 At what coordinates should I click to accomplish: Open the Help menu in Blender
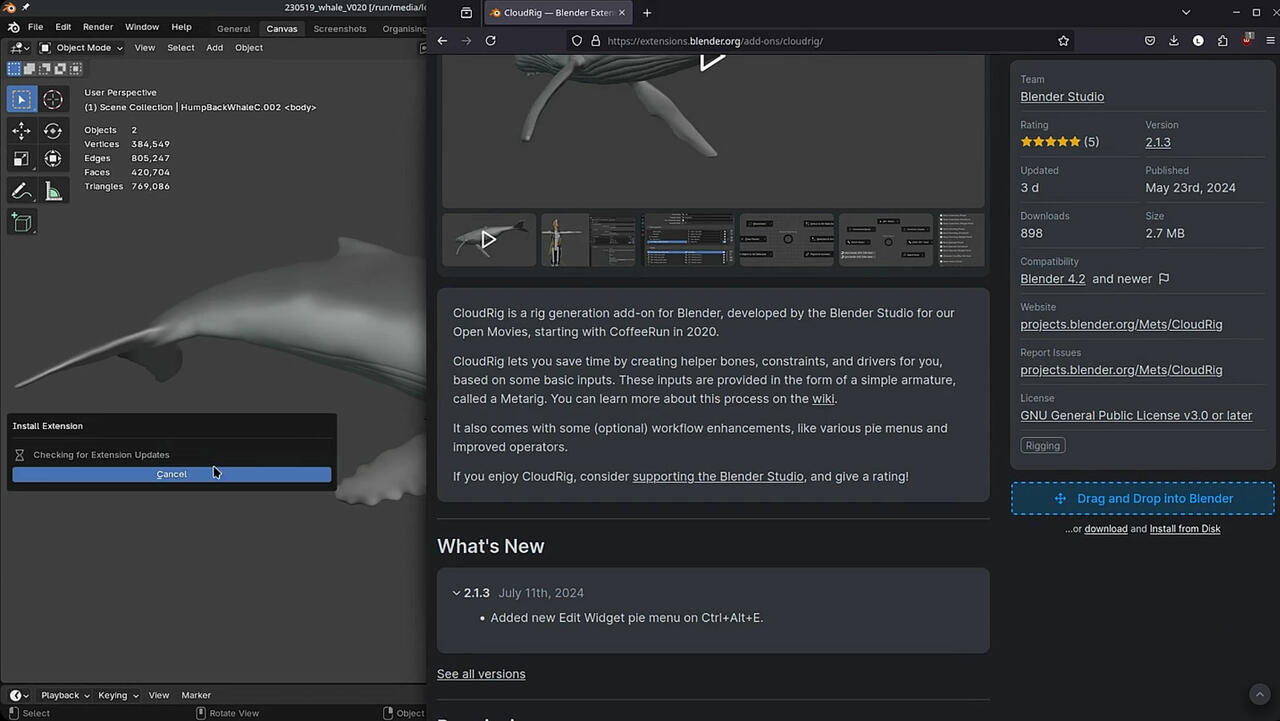181,27
